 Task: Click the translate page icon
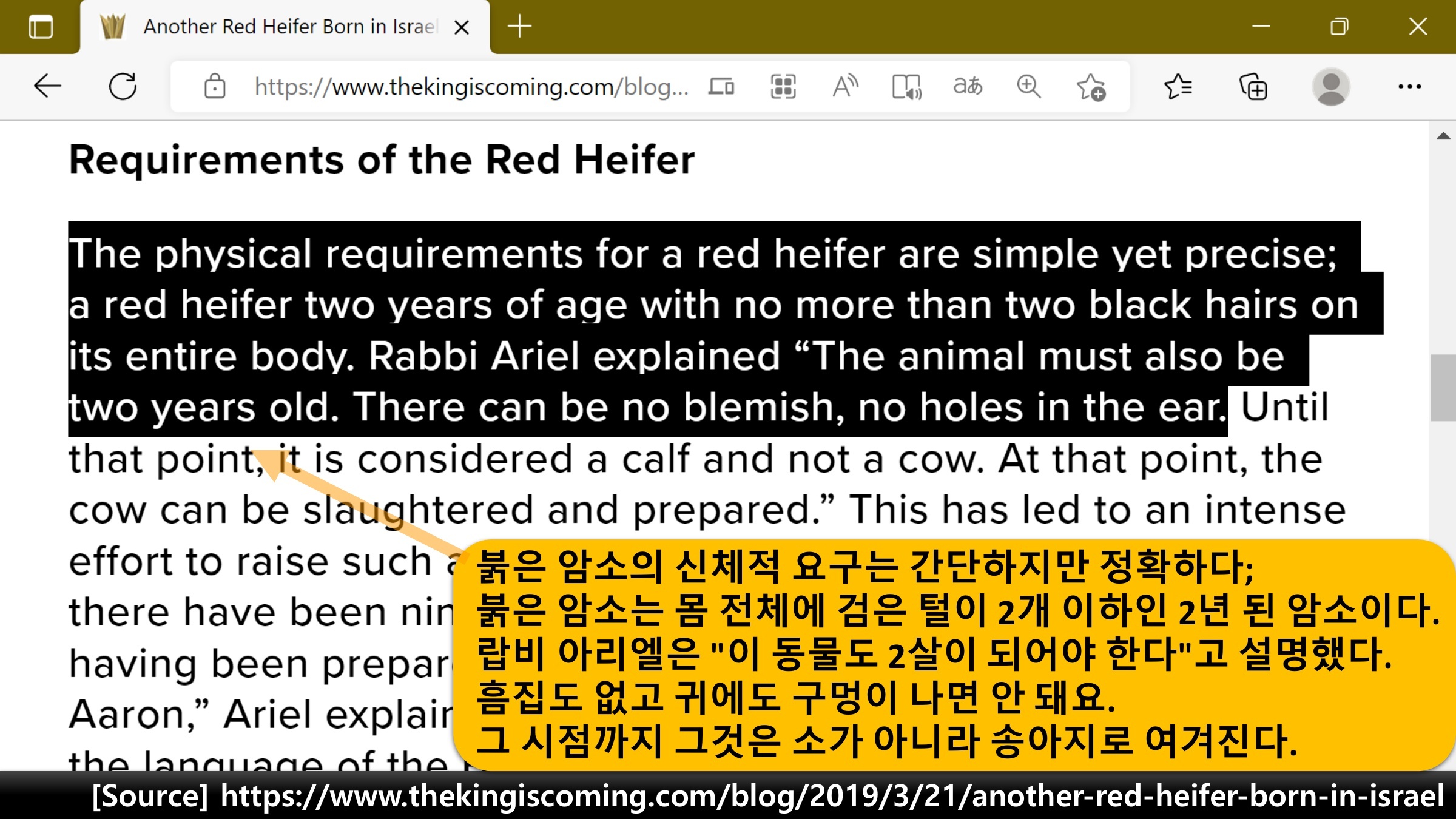pyautogui.click(x=968, y=87)
